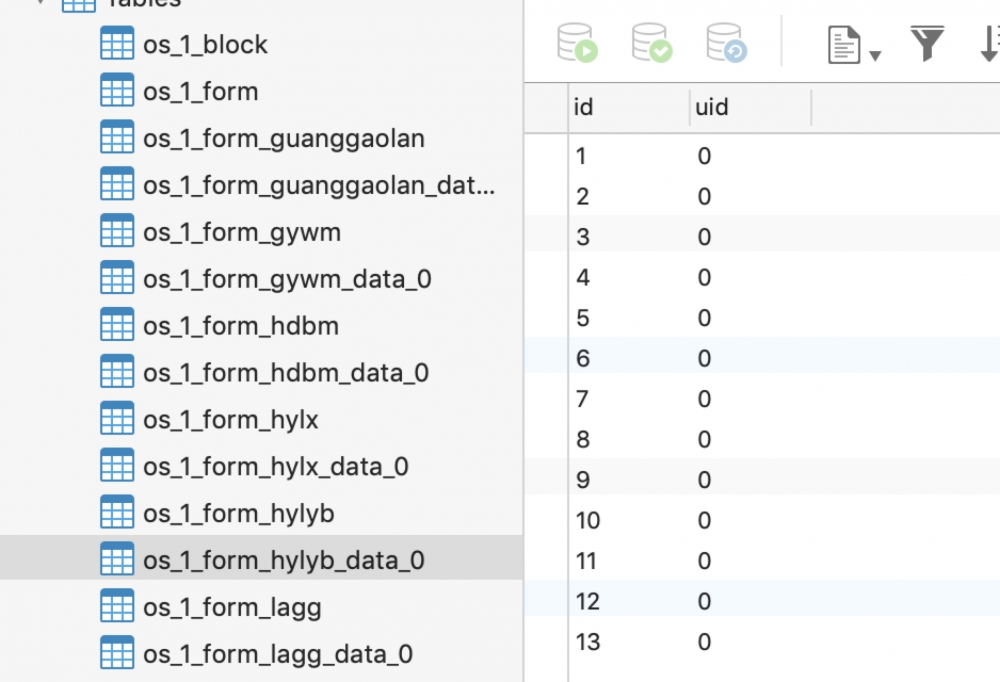The width and height of the screenshot is (1000, 682).
Task: Select the id cell with value 13
Action: coord(629,642)
